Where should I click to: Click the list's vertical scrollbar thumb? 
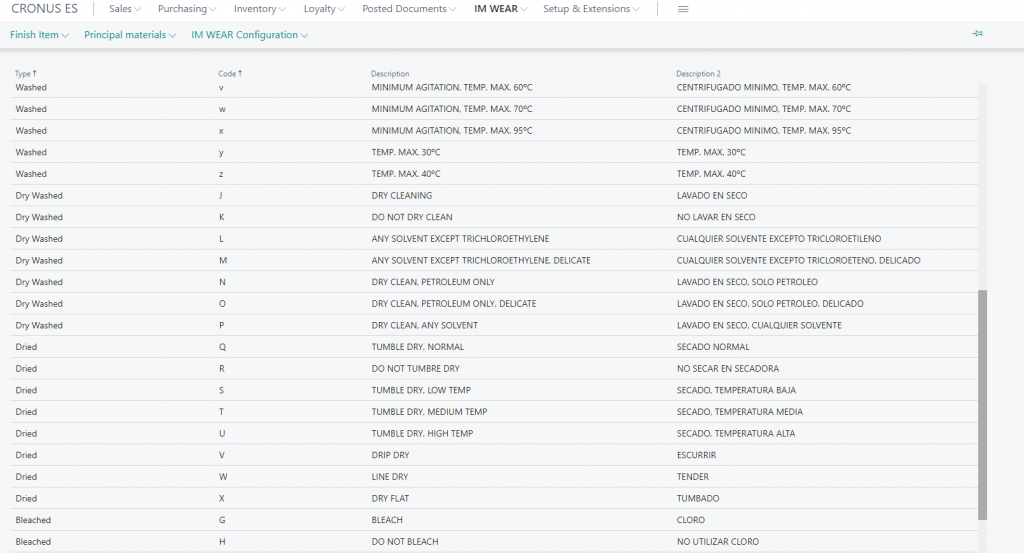coord(982,405)
